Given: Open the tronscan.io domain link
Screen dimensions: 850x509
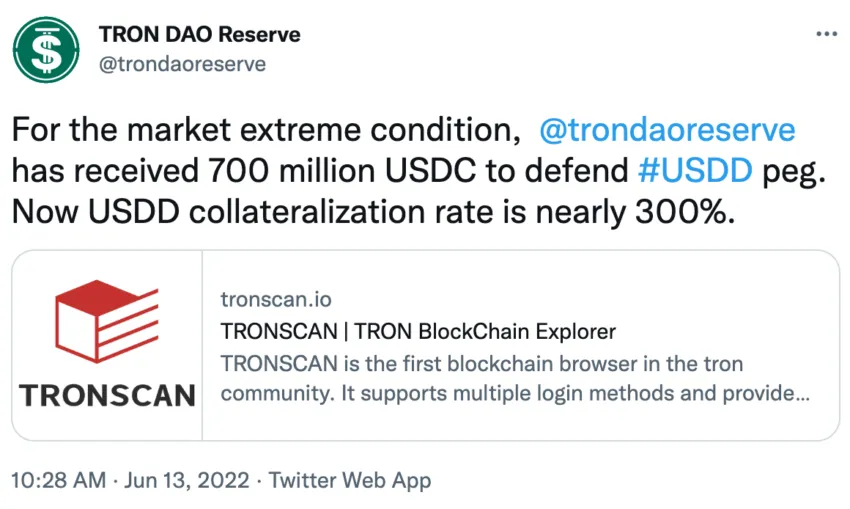Looking at the screenshot, I should [x=276, y=299].
